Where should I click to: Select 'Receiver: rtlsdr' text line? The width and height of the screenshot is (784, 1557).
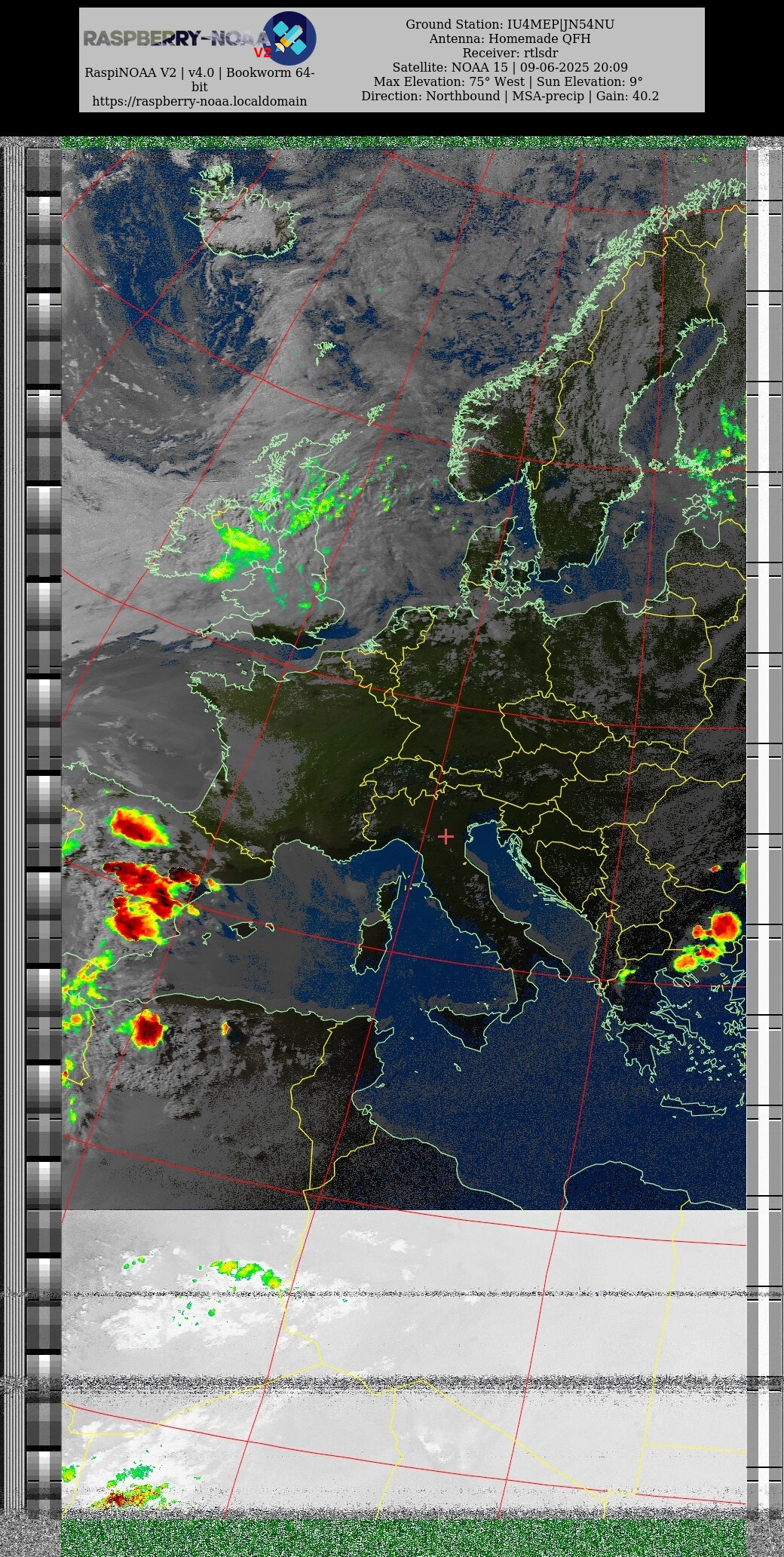pos(510,53)
